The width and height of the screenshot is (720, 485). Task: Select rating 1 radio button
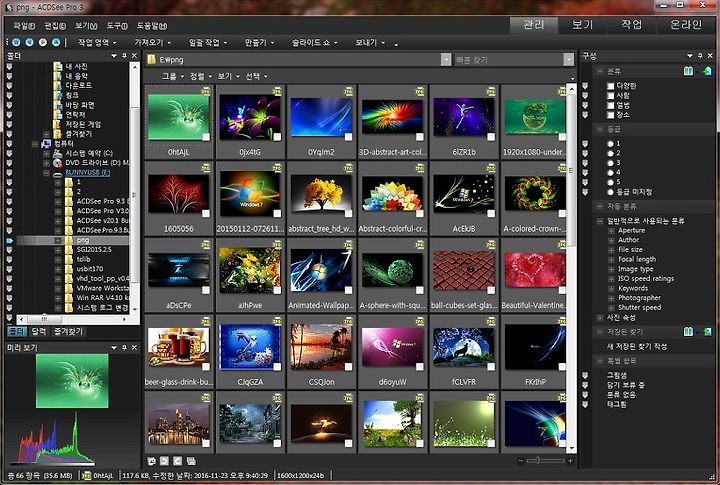(610, 144)
